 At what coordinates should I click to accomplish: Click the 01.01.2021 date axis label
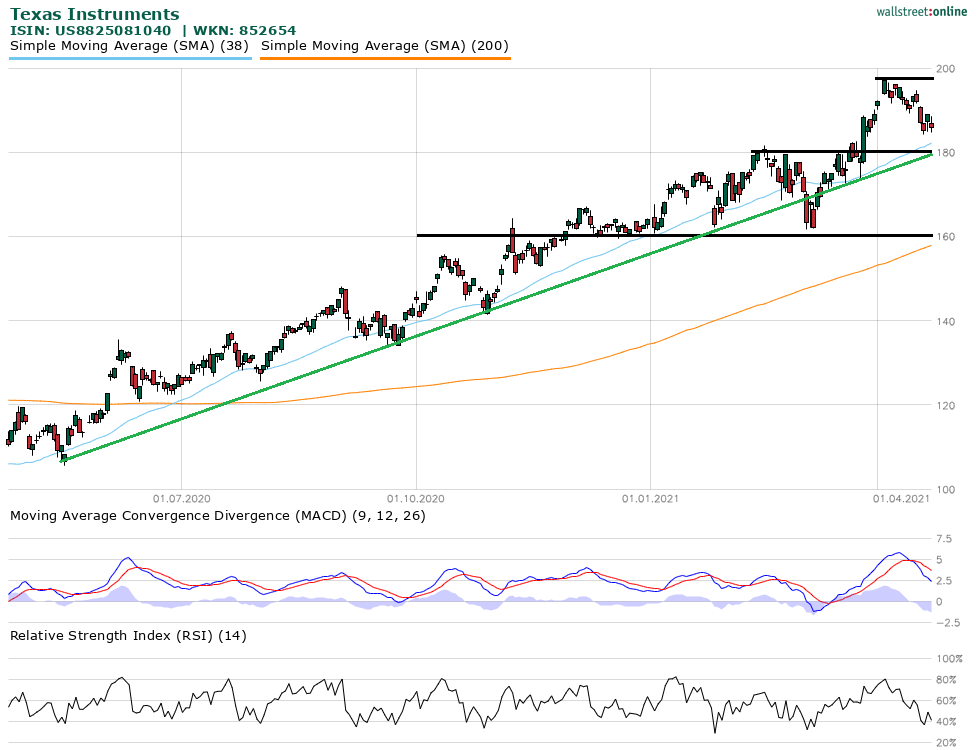point(650,497)
